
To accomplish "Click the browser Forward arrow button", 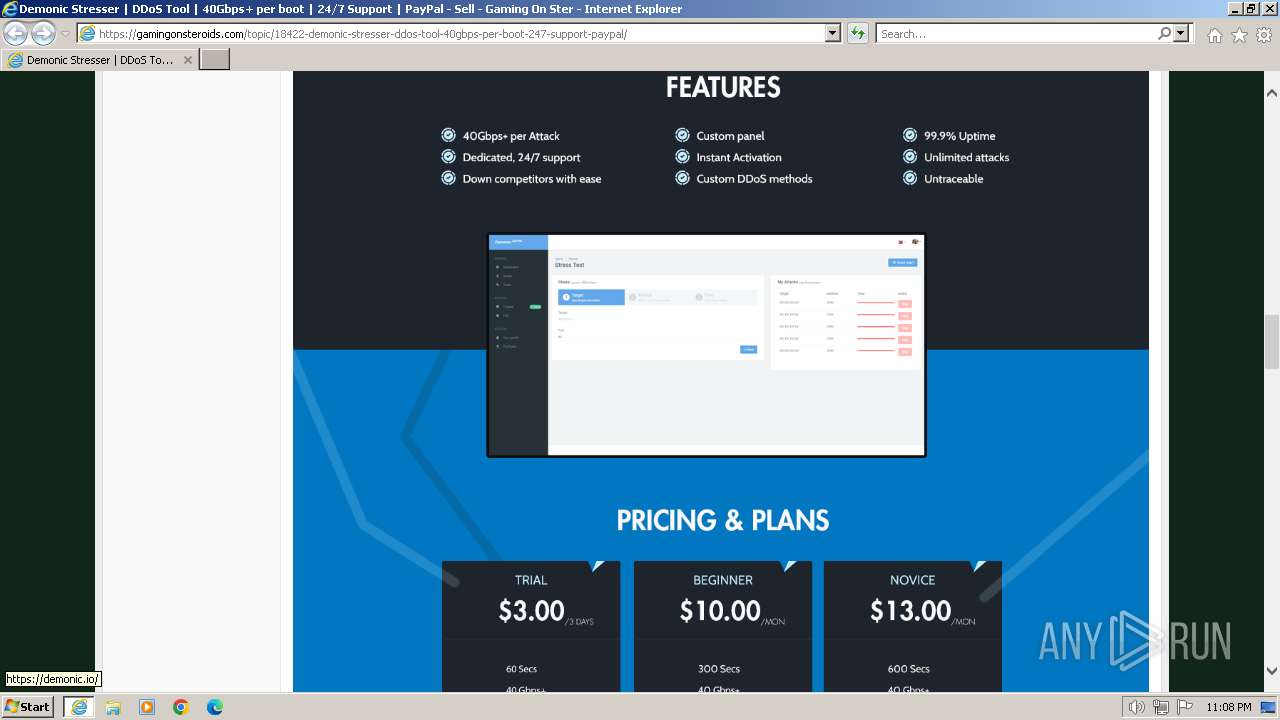I will coord(43,33).
